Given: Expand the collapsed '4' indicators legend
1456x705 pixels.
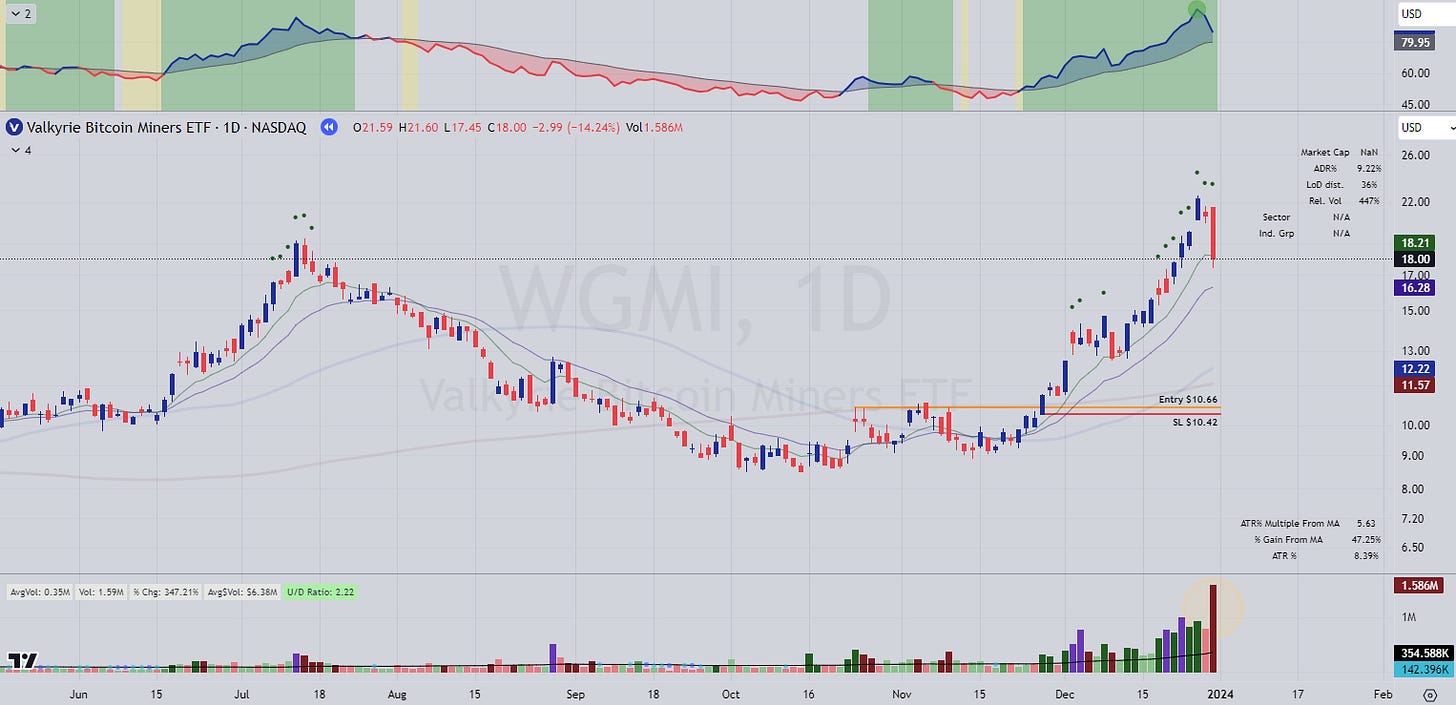Looking at the screenshot, I should [21, 150].
